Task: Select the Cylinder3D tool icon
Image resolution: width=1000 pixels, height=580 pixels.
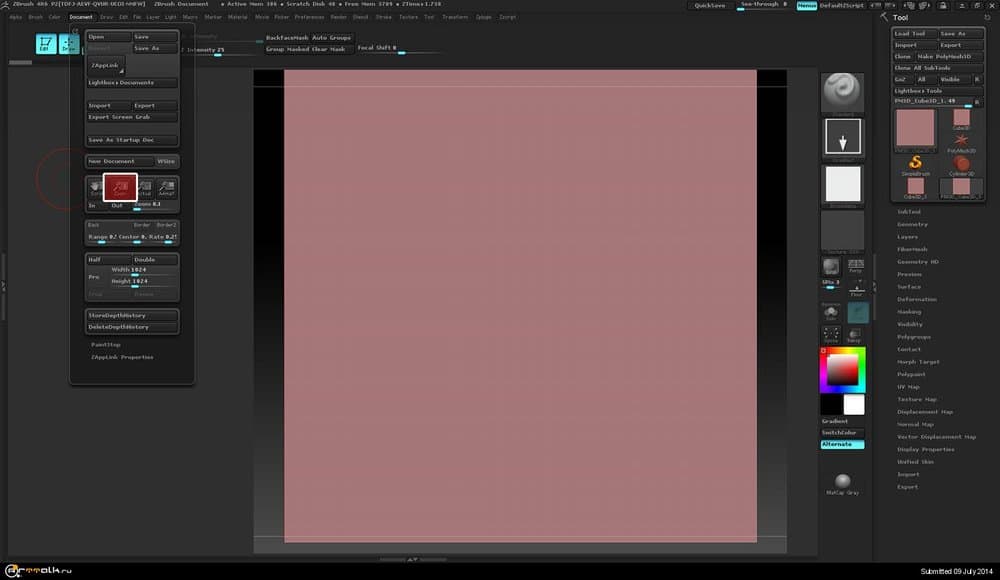Action: point(961,165)
